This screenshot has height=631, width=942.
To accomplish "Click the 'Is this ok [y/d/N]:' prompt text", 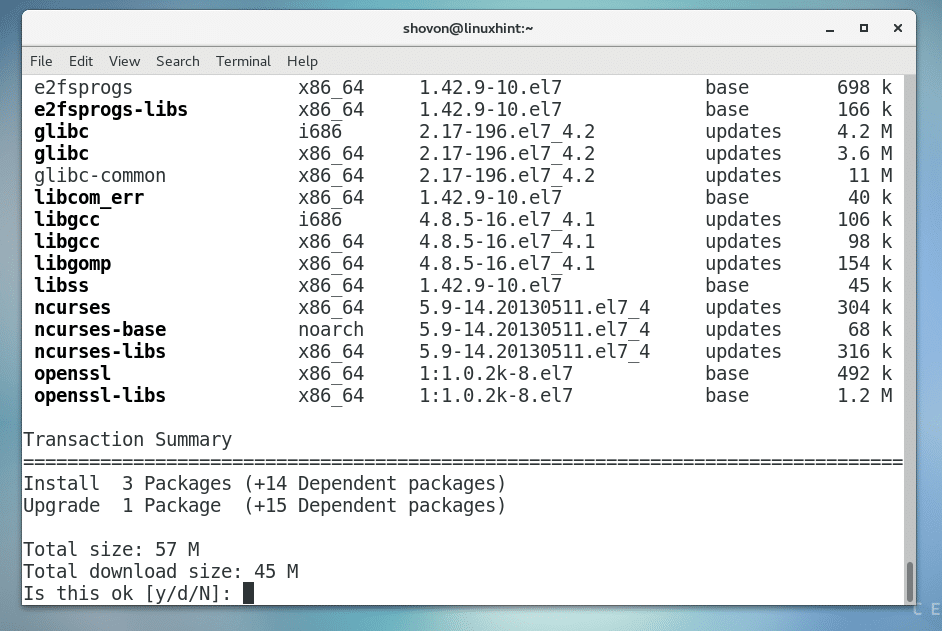I will [x=127, y=594].
